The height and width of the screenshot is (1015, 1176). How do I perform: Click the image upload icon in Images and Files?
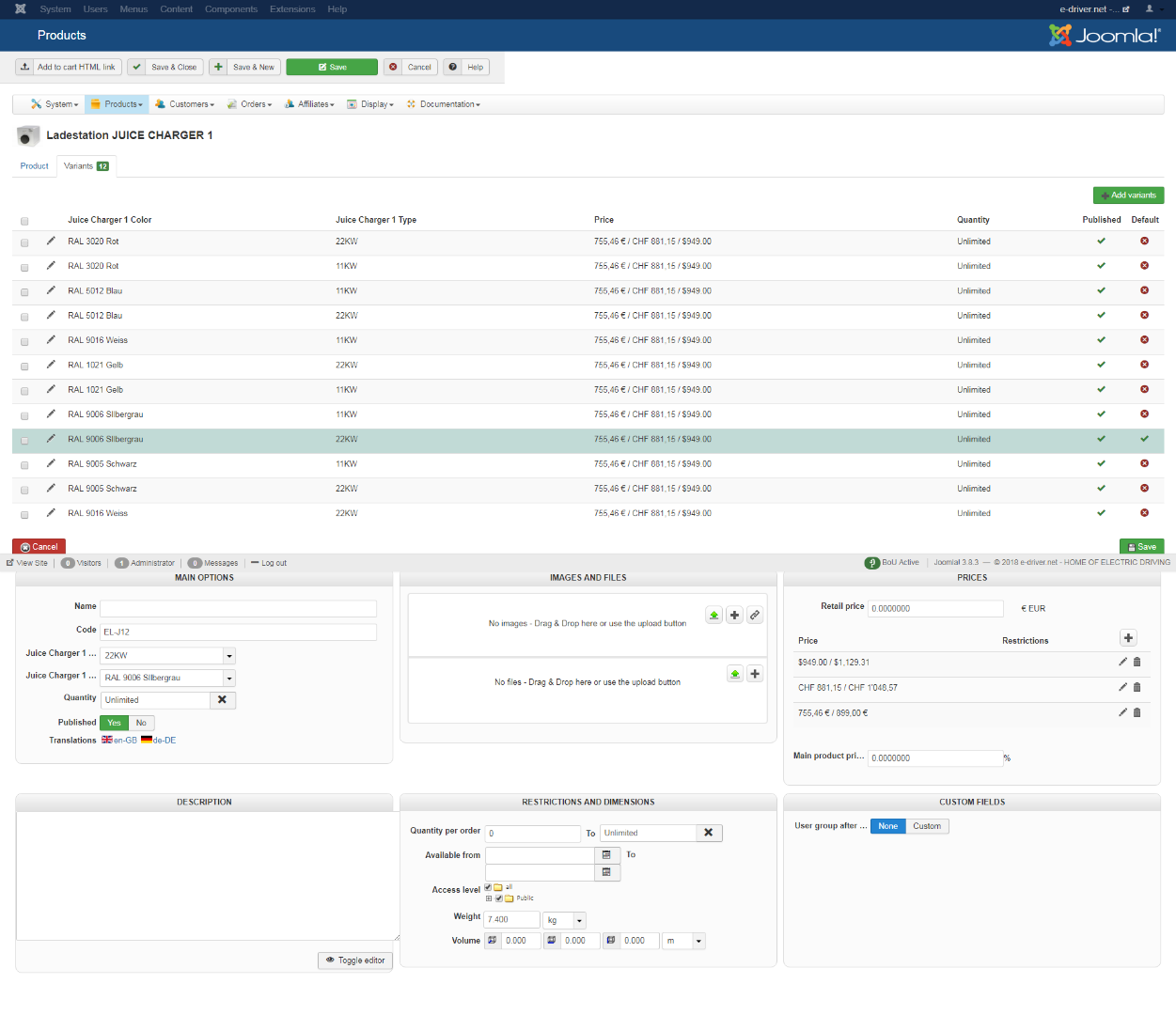click(x=714, y=616)
